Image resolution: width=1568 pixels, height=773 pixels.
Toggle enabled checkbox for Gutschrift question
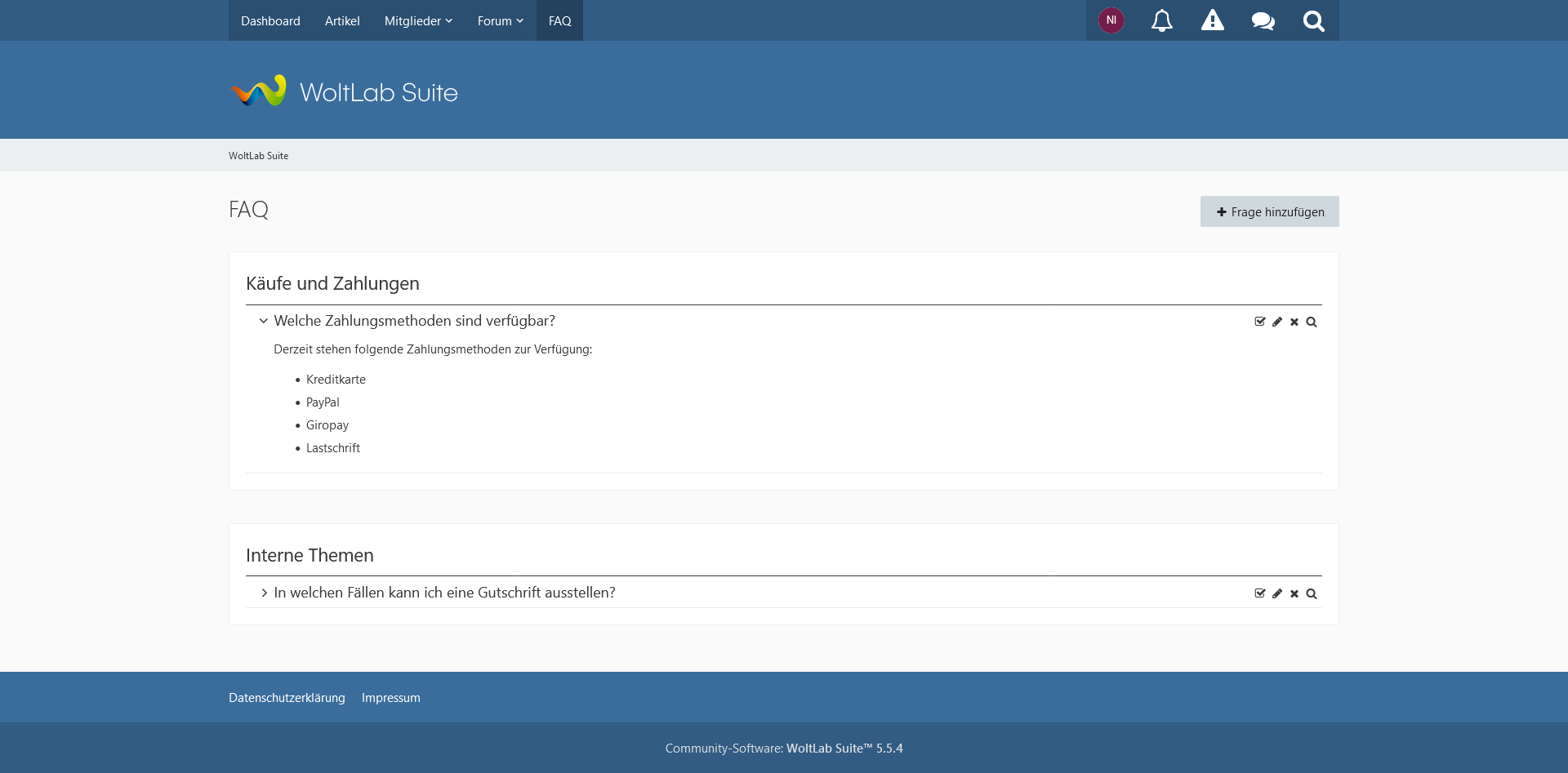1260,593
